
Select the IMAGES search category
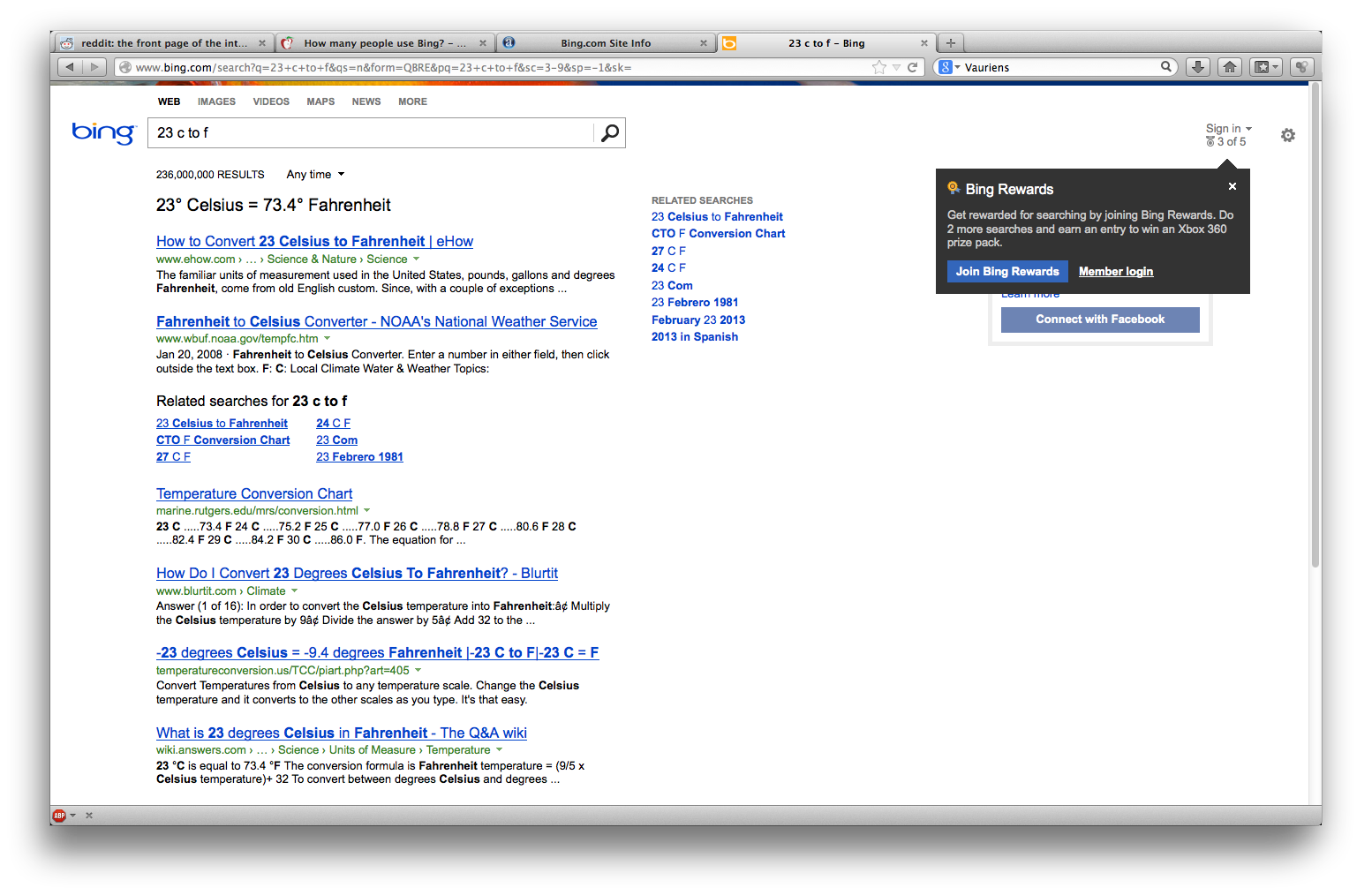click(x=216, y=102)
